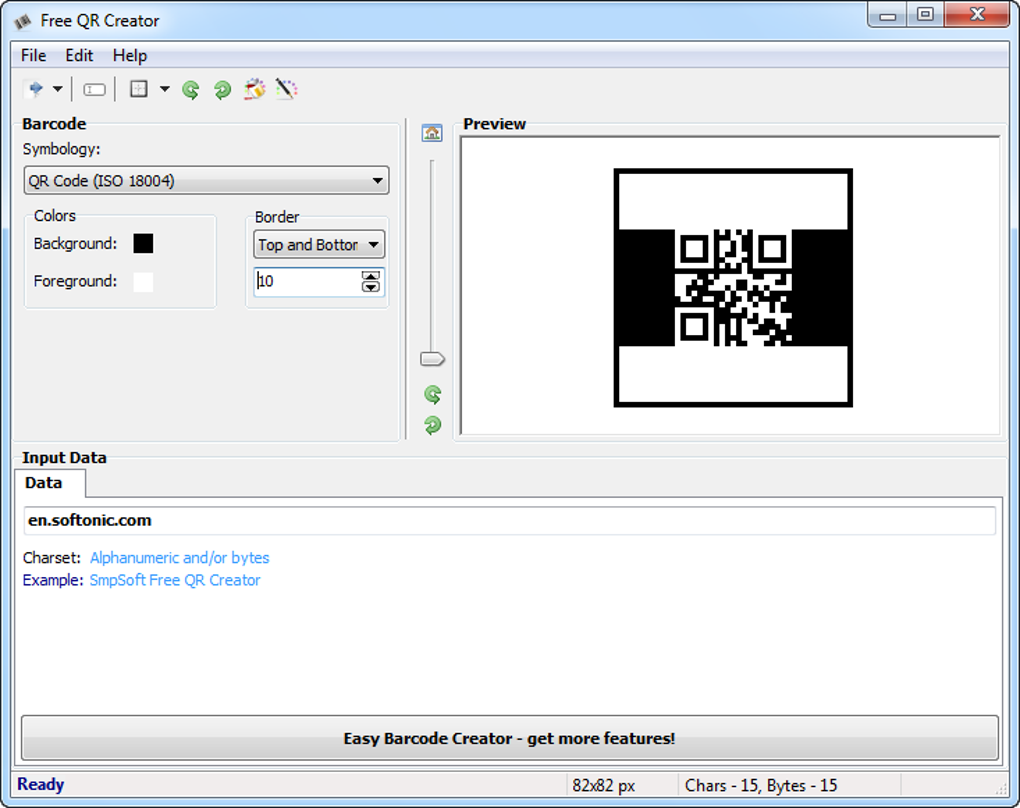Open the Help menu

click(x=129, y=56)
